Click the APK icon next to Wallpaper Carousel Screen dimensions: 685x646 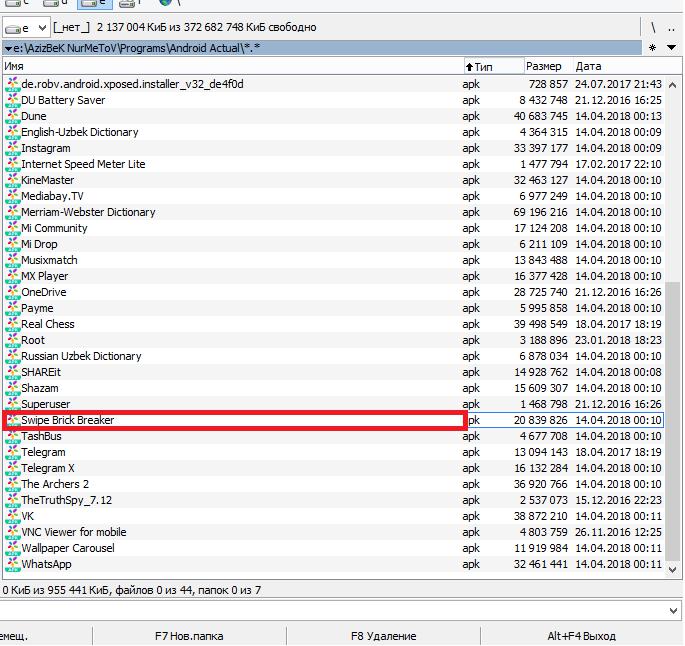tap(13, 548)
